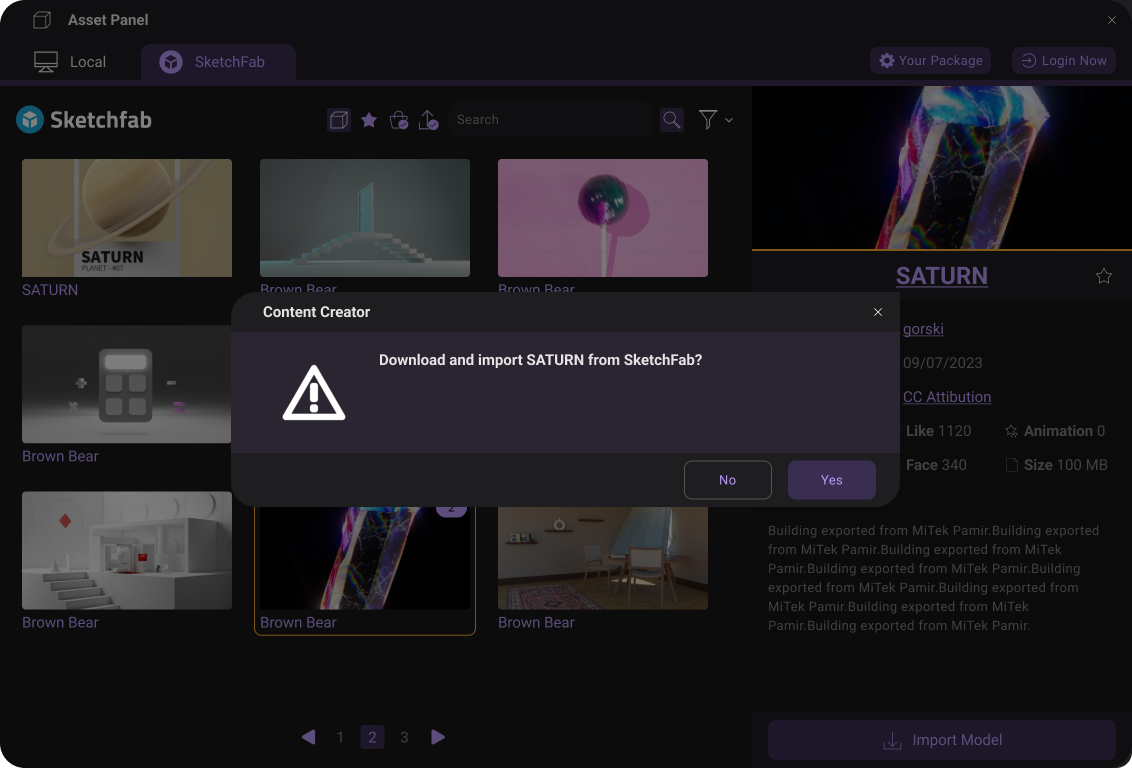Open Your Package settings
1132x768 pixels.
(x=930, y=61)
